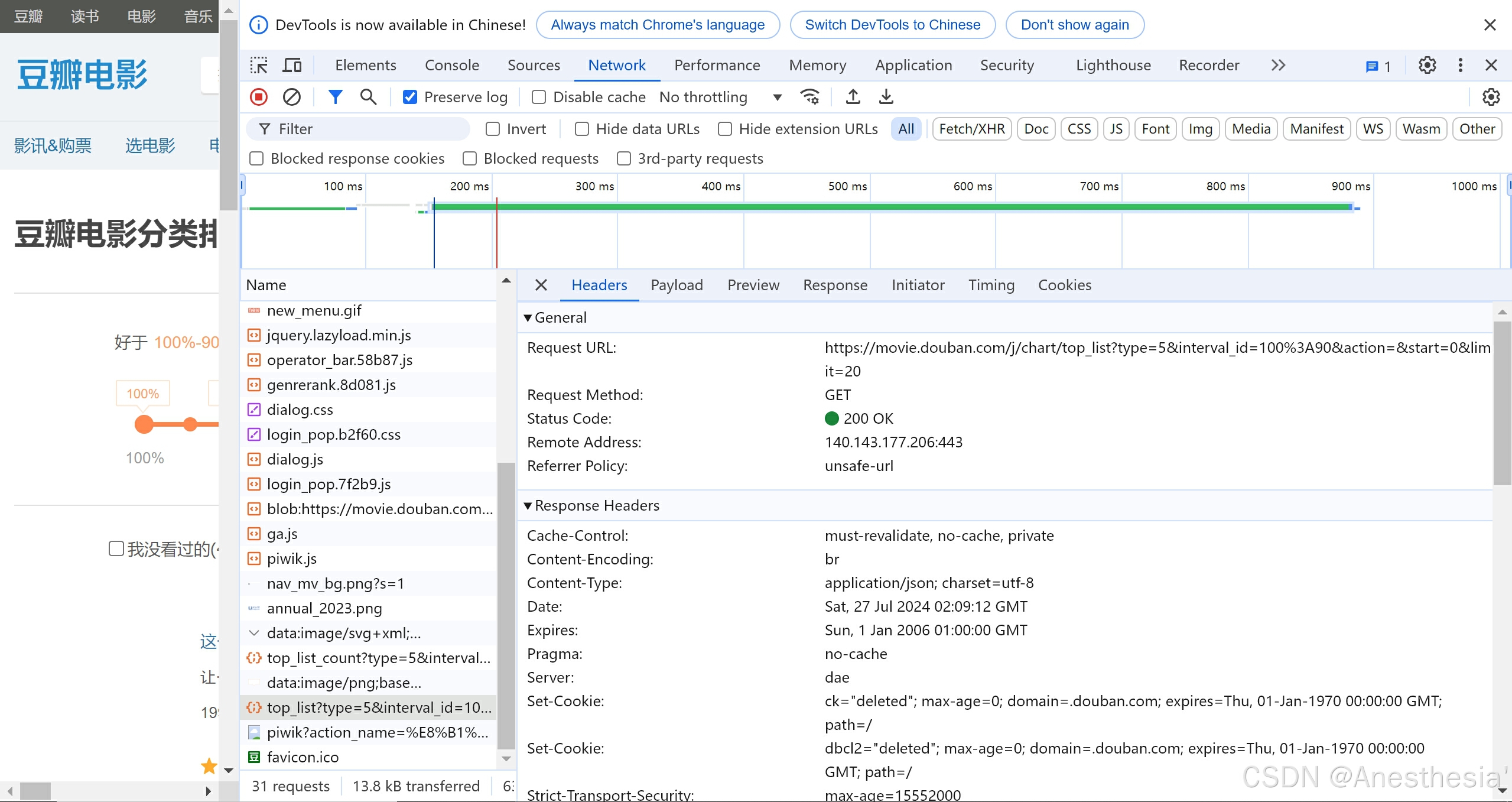Enable Disable cache checkbox
This screenshot has width=1512, height=802.
539,97
